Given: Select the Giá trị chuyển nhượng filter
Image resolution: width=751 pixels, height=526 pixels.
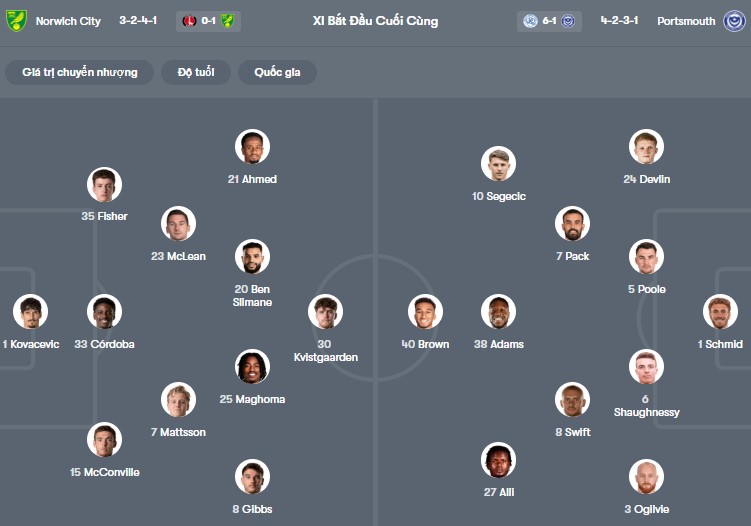Looking at the screenshot, I should (x=80, y=72).
